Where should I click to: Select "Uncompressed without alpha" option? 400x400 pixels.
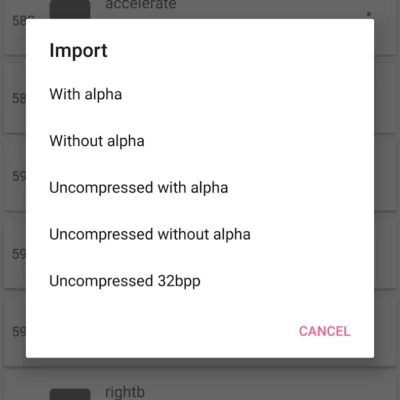click(x=200, y=234)
